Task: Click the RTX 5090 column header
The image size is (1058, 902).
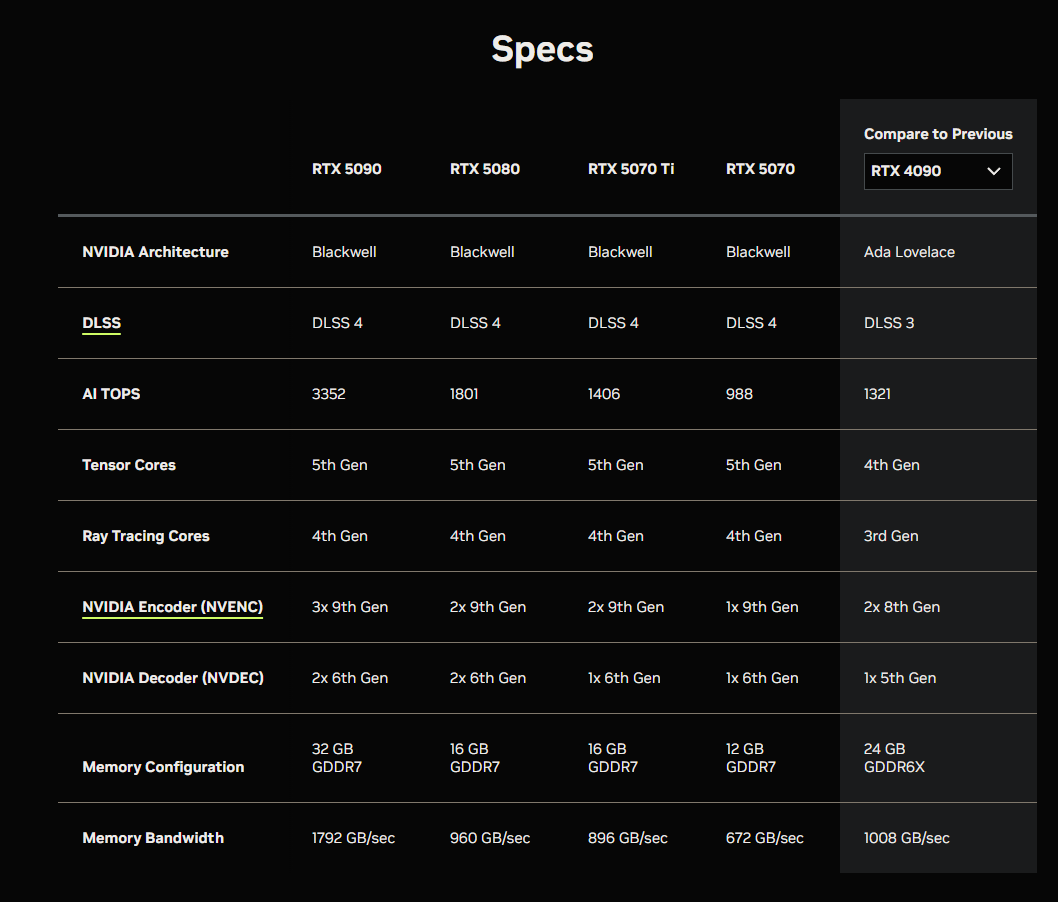Action: click(x=346, y=169)
